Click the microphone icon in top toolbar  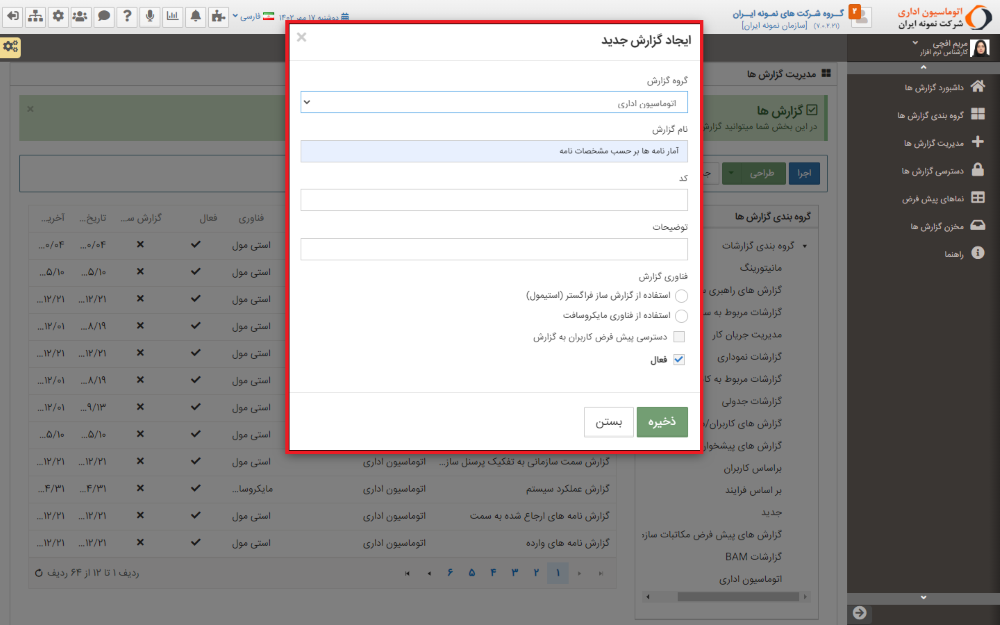pos(149,16)
